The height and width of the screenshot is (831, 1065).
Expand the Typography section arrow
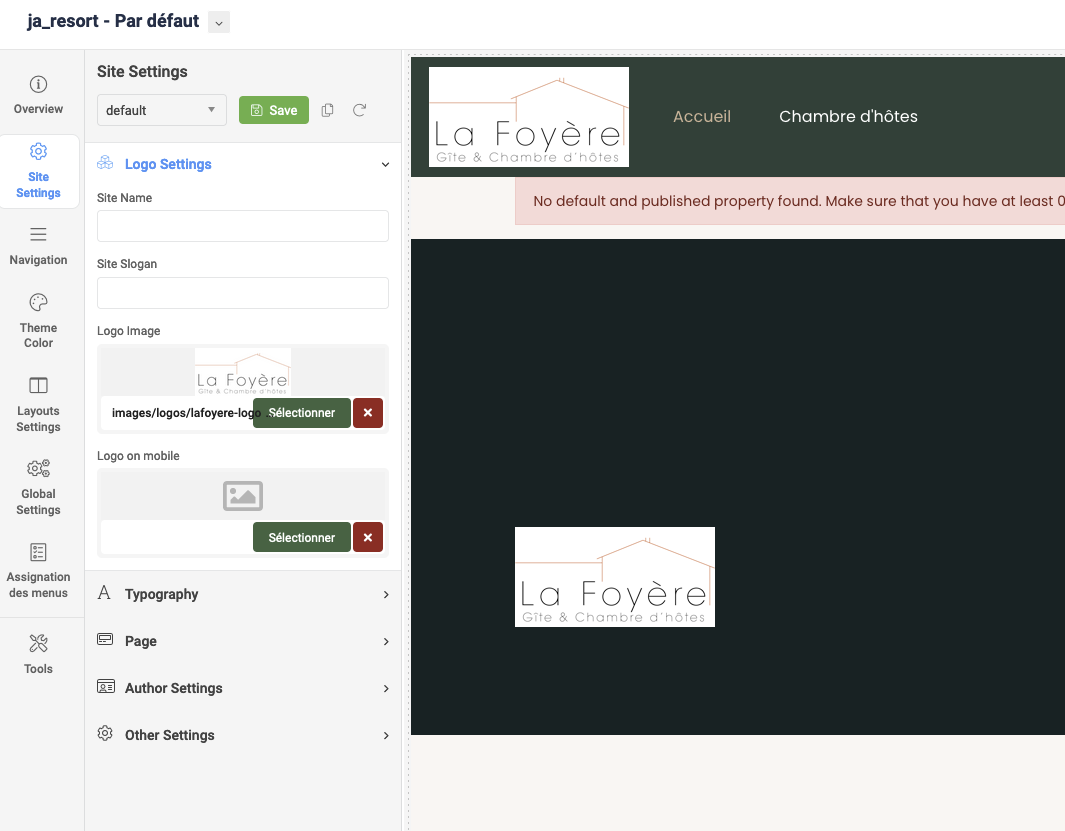386,595
